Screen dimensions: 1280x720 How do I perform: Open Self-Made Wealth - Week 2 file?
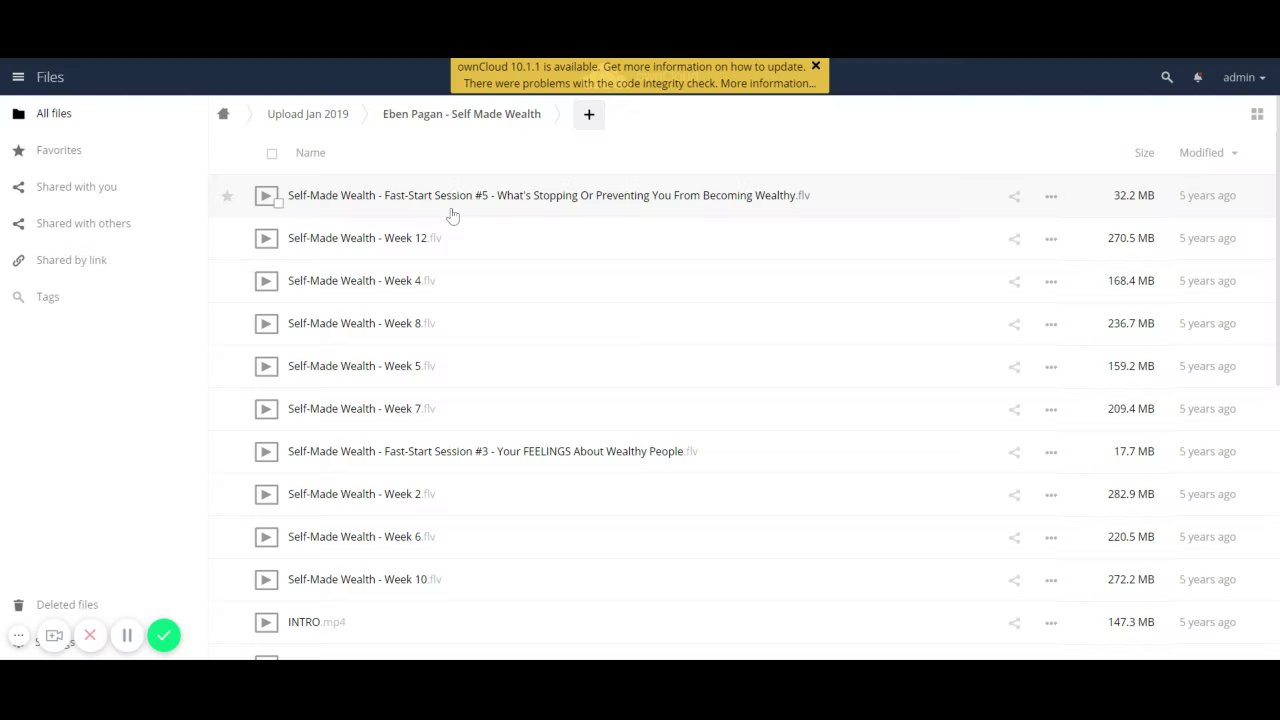361,494
